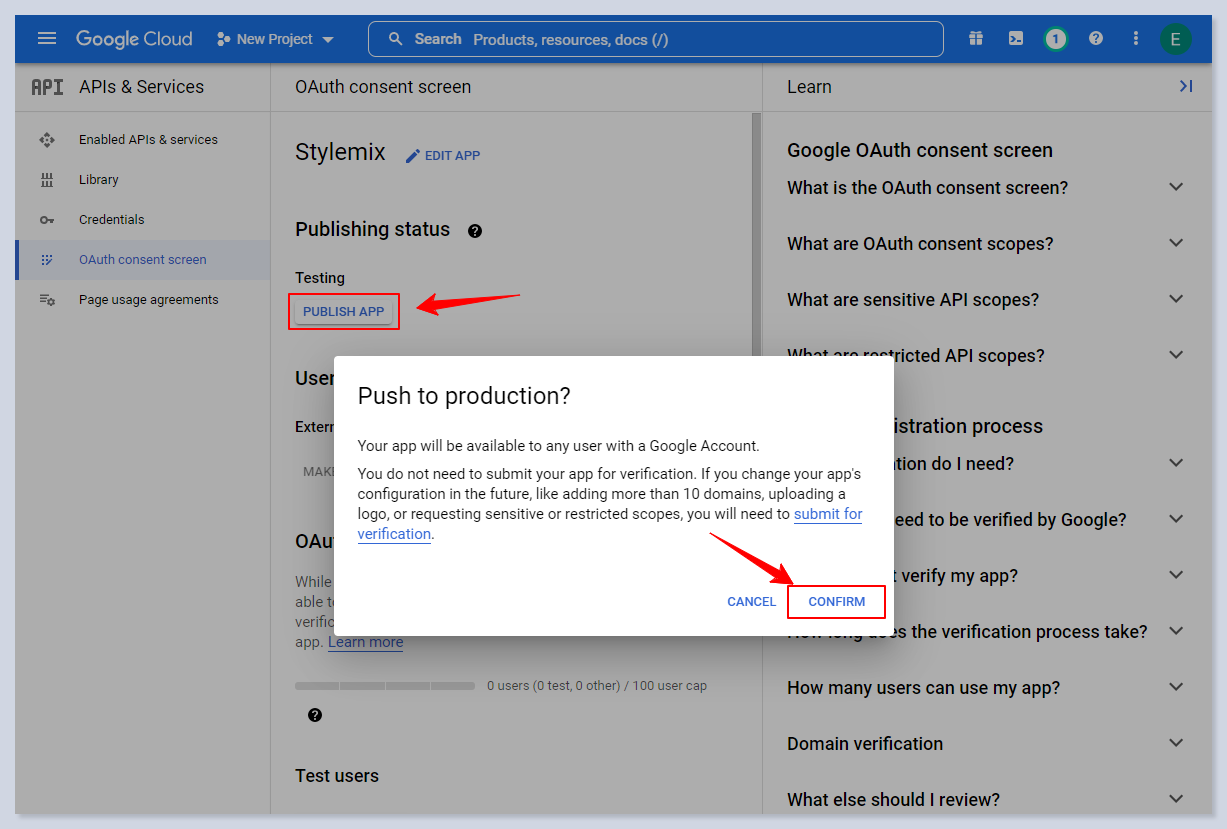Click the Testing status text

tap(320, 278)
